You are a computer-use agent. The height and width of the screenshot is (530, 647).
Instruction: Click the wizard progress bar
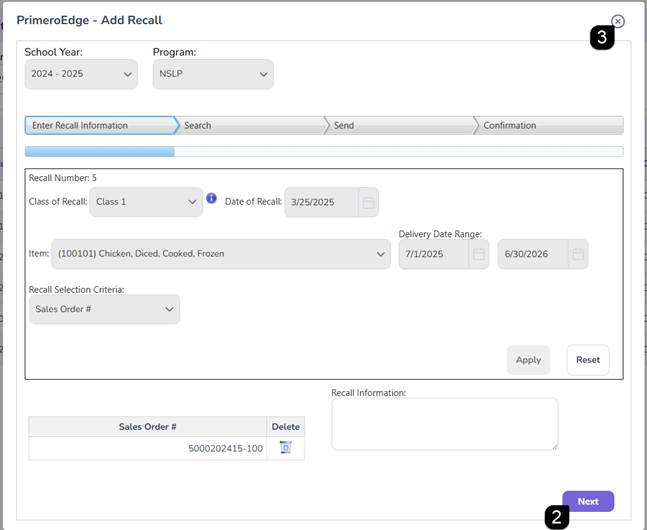coord(324,151)
